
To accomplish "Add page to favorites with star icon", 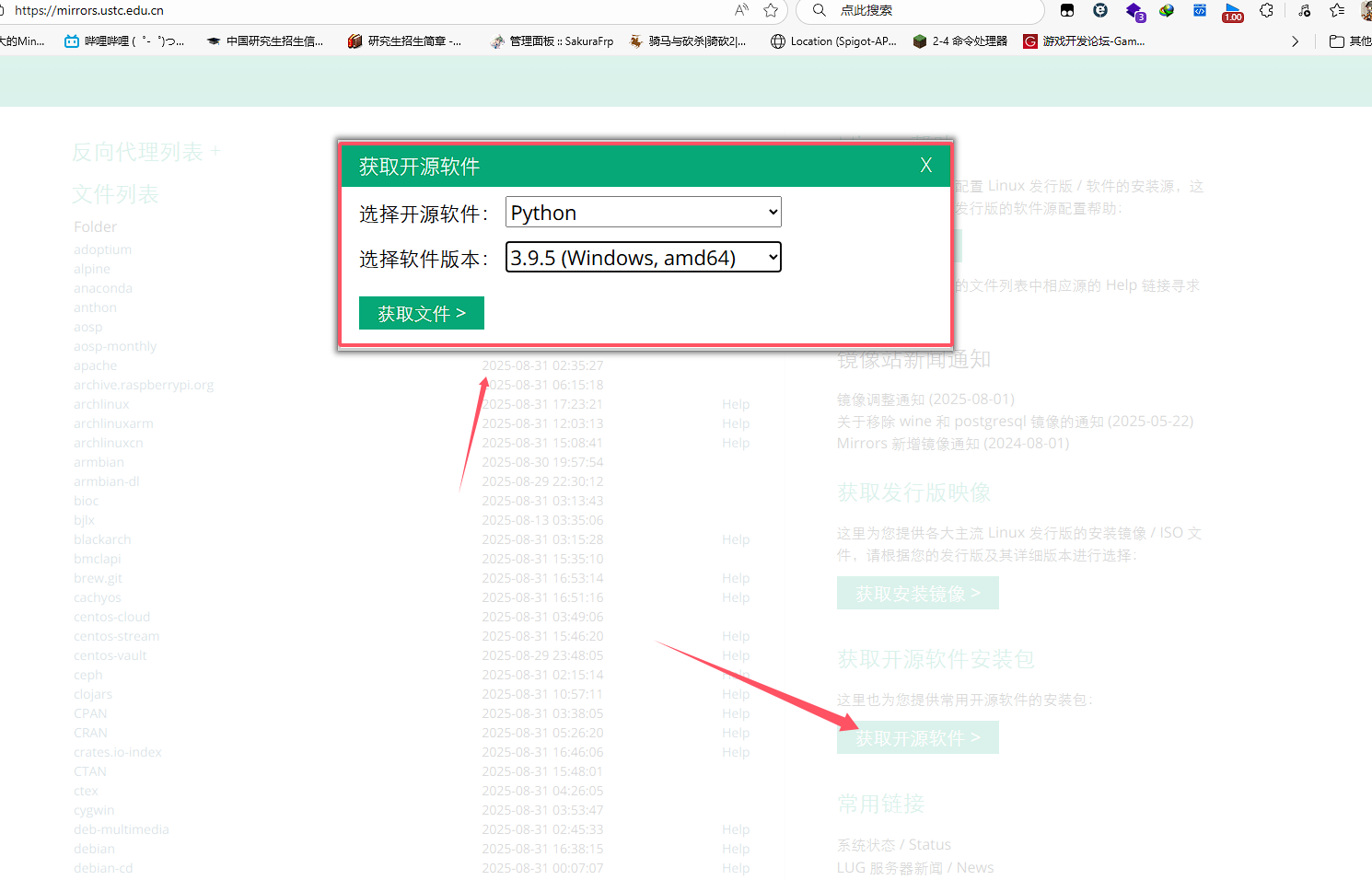I will point(771,10).
